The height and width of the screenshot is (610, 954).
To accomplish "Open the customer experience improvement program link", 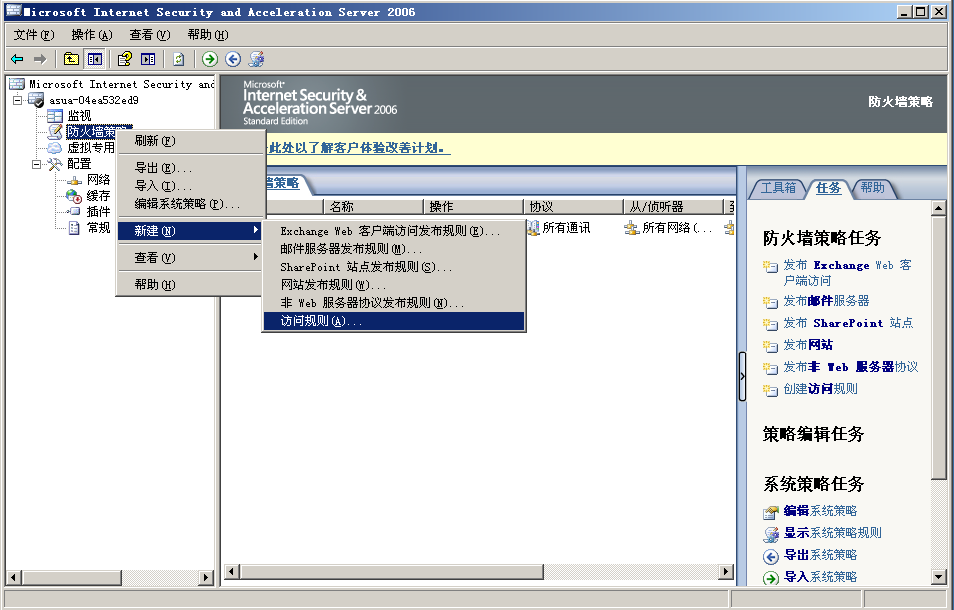I will [359, 148].
